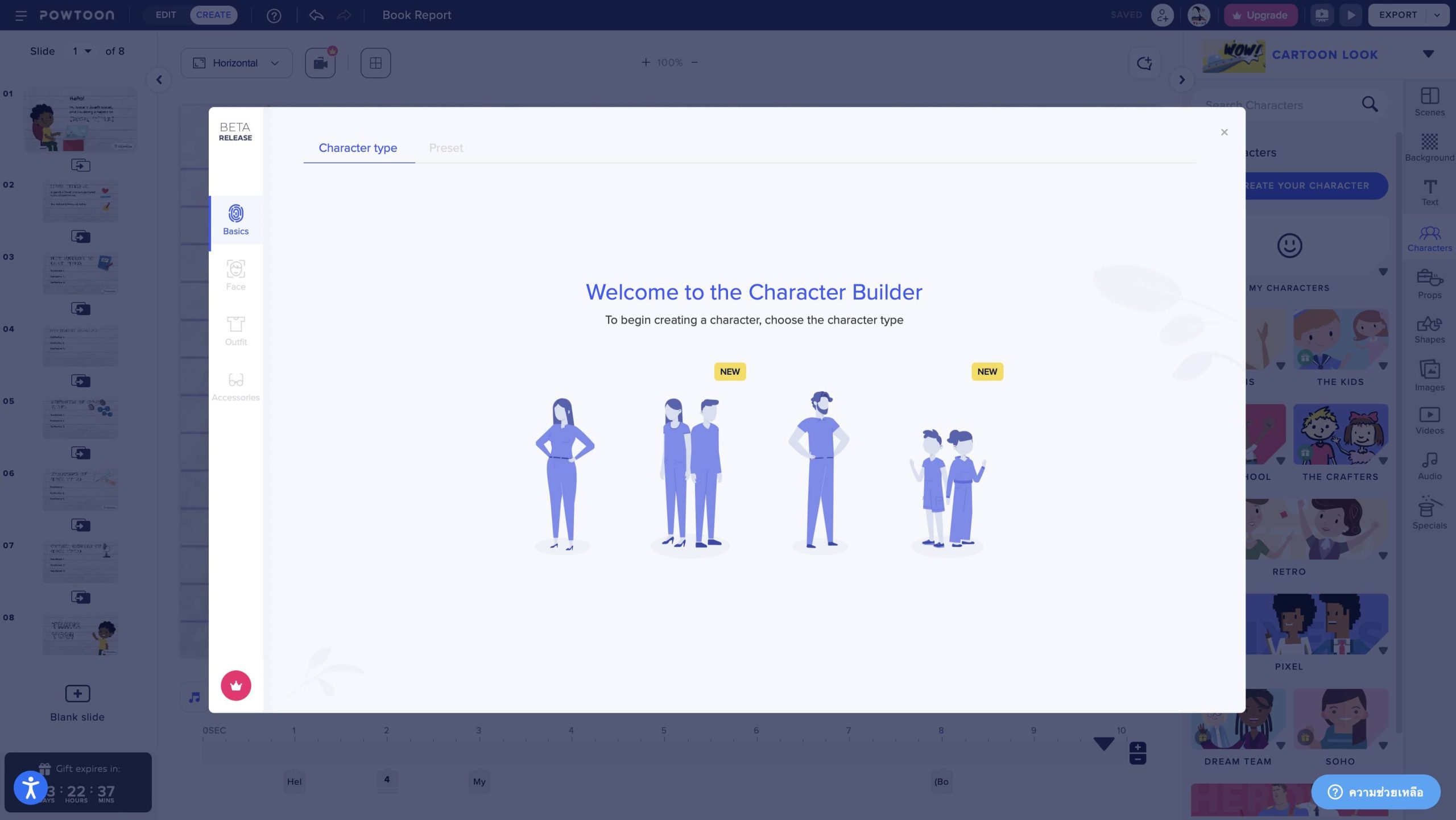Open the Face customization section

235,275
